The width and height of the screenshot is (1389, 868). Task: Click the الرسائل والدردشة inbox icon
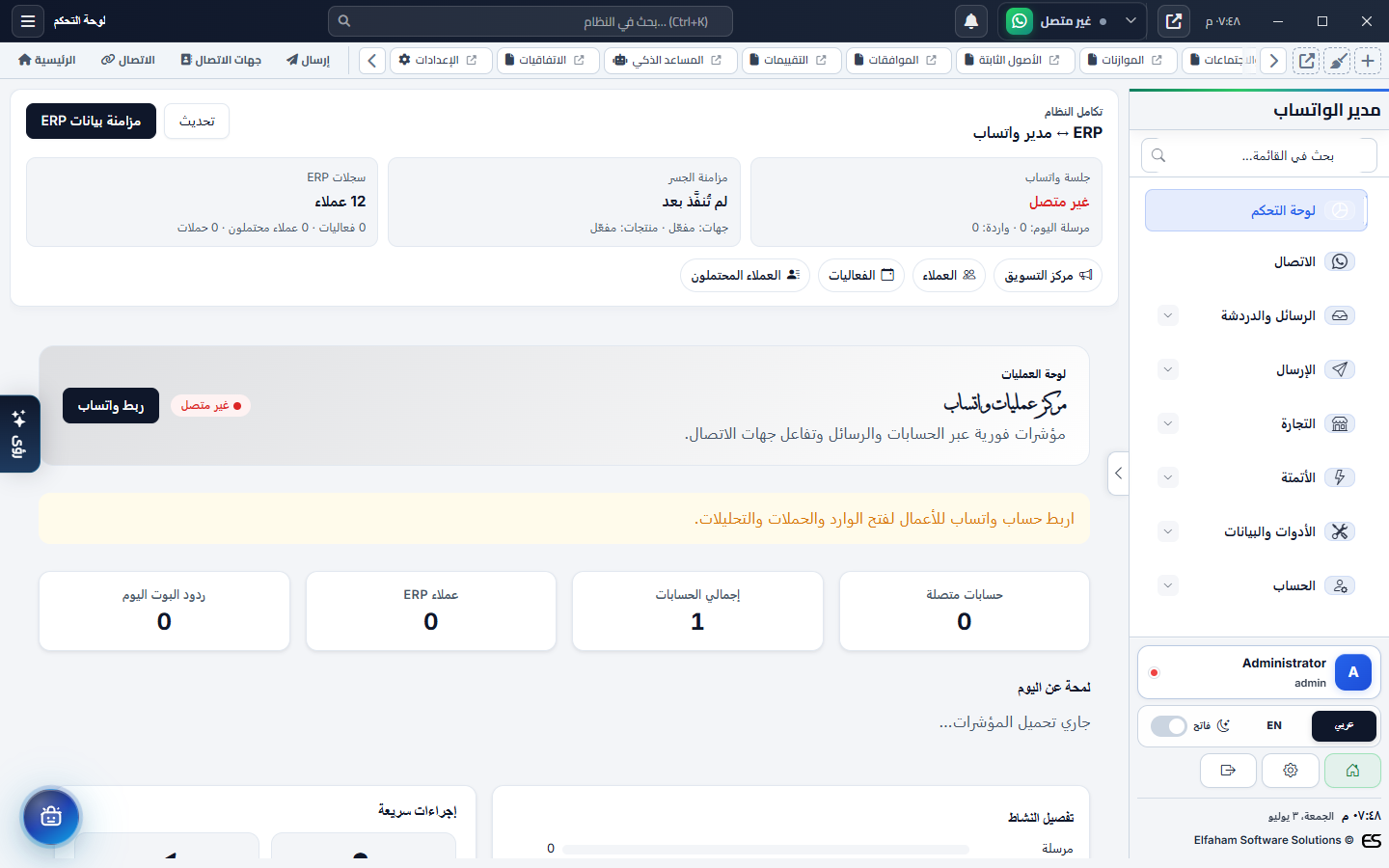tap(1340, 315)
